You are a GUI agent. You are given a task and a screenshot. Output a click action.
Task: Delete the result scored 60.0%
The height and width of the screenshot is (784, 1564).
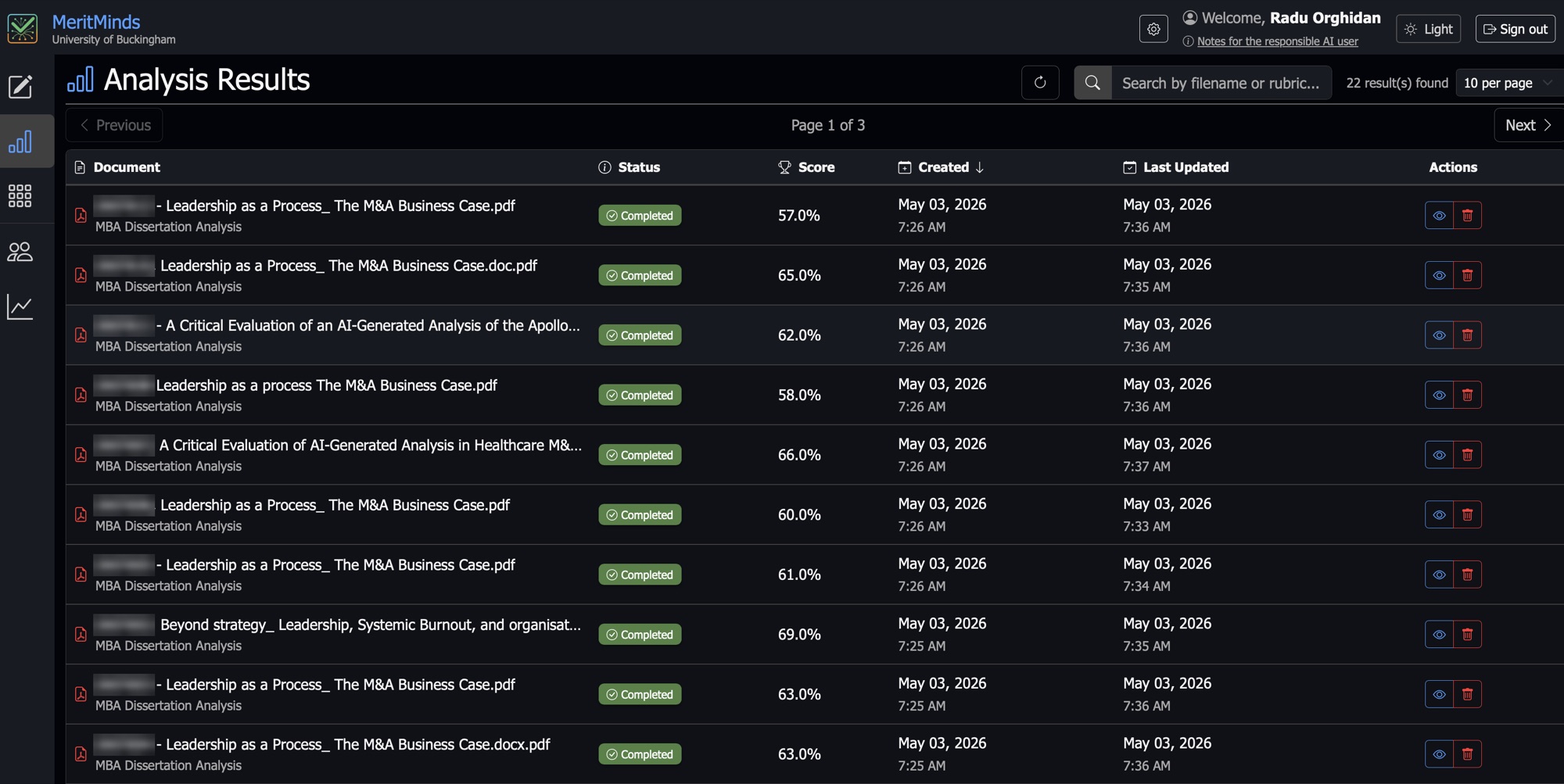click(x=1467, y=514)
